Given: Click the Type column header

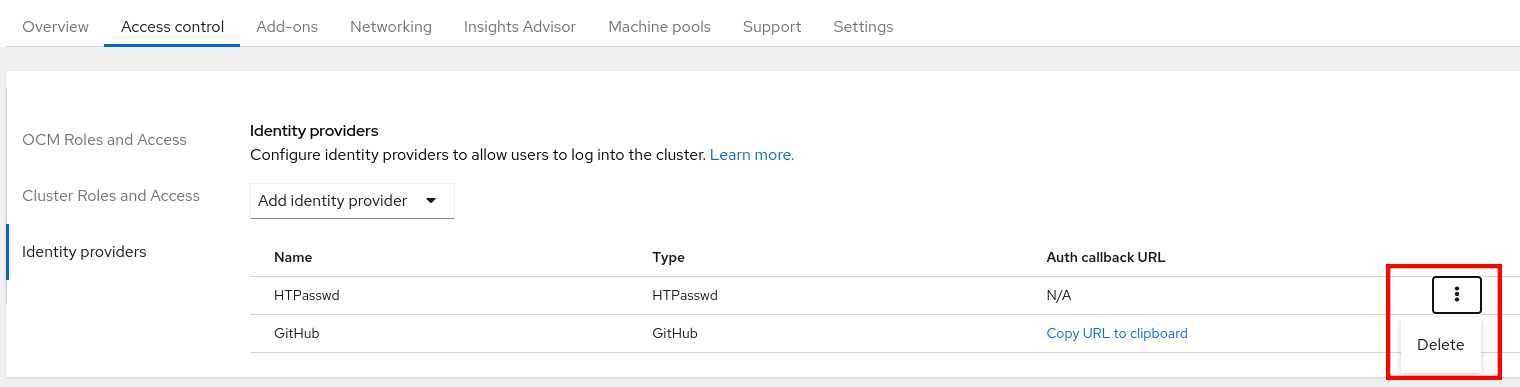Looking at the screenshot, I should [668, 257].
